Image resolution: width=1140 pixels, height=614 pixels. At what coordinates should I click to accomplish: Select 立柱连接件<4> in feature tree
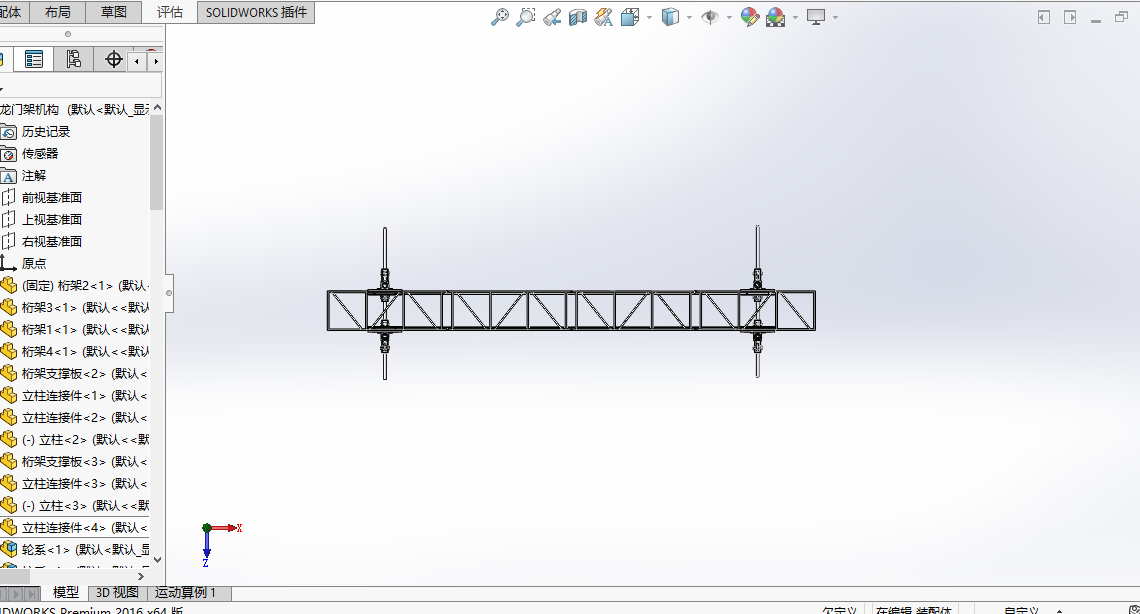(84, 528)
